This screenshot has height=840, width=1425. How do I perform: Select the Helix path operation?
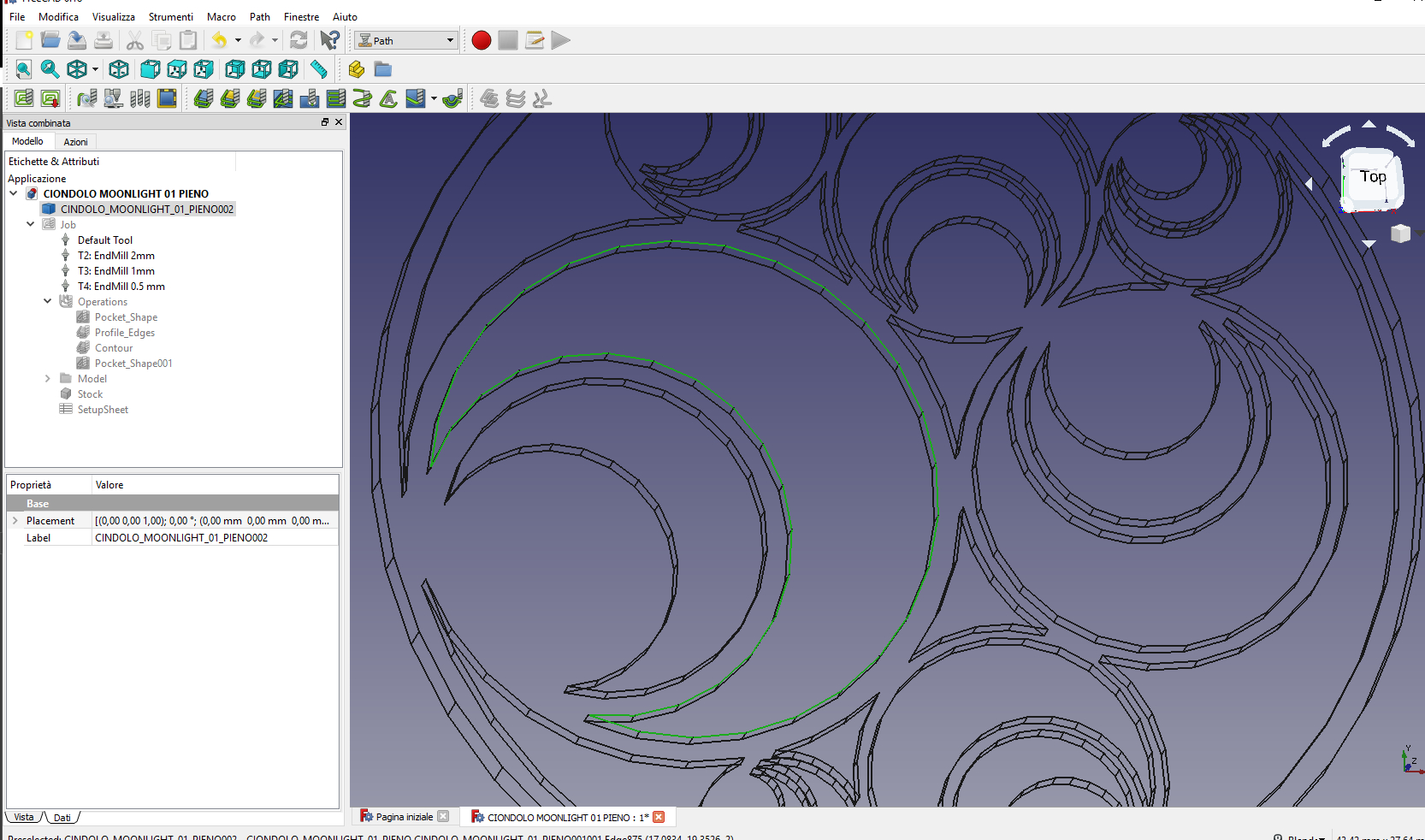[363, 98]
